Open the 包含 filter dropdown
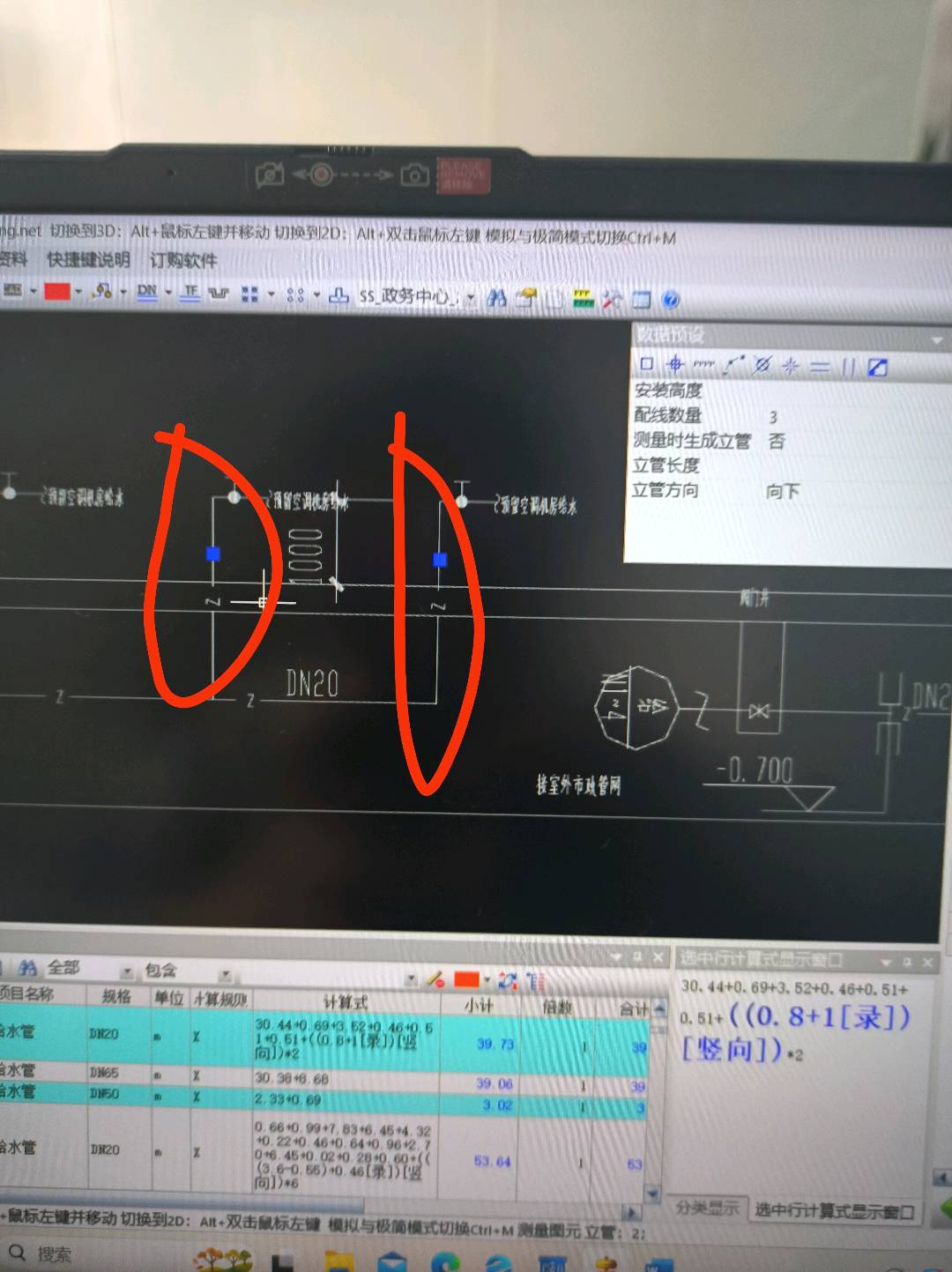 225,974
